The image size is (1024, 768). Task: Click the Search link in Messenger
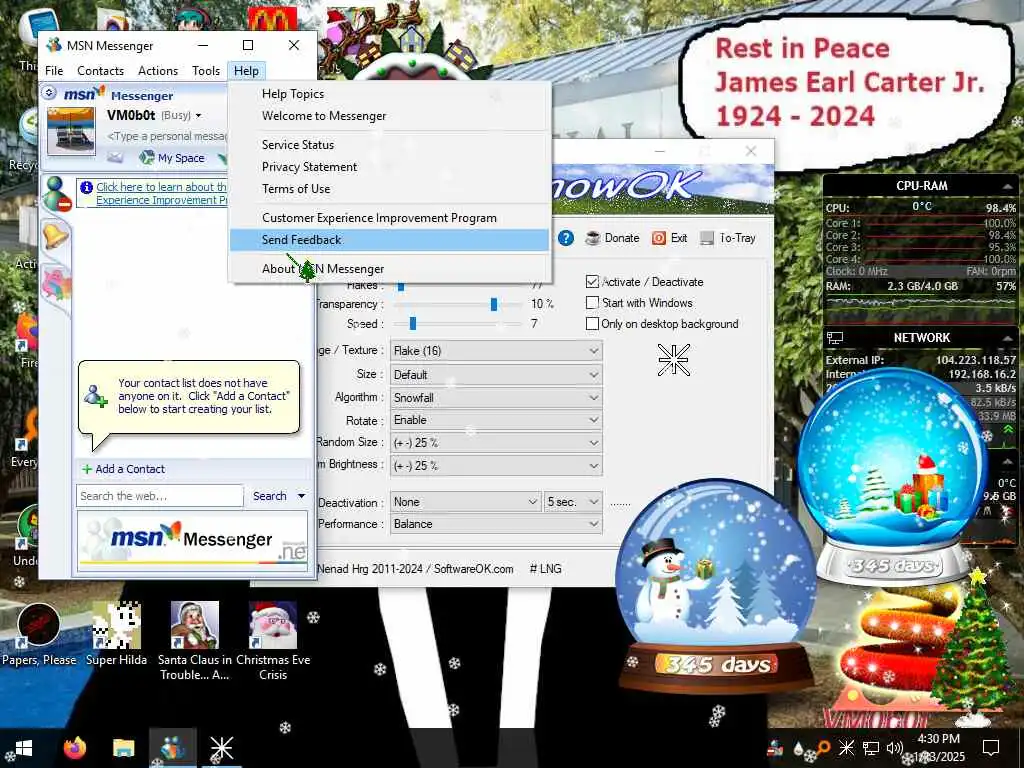270,496
